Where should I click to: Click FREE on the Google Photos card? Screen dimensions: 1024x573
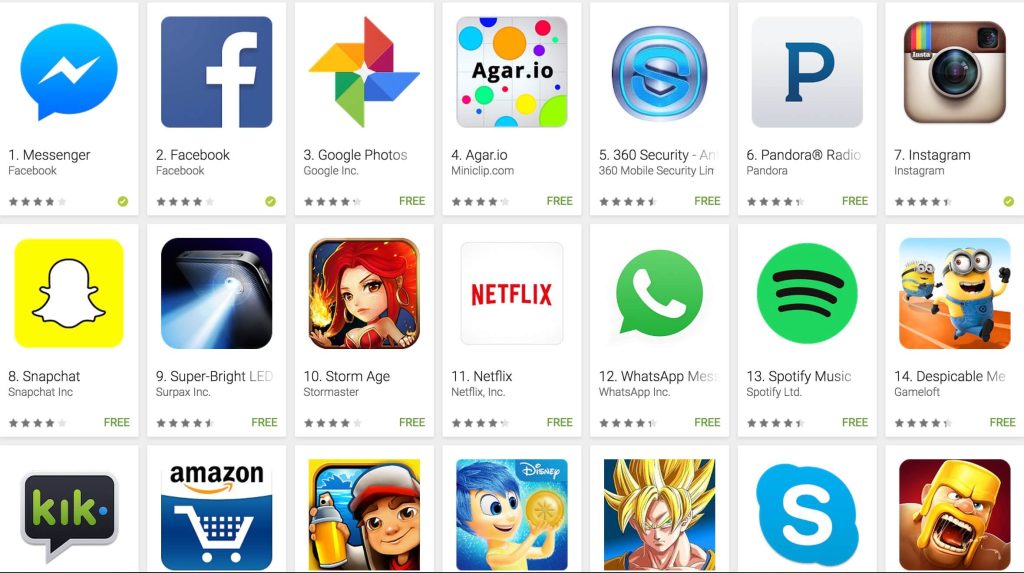412,201
